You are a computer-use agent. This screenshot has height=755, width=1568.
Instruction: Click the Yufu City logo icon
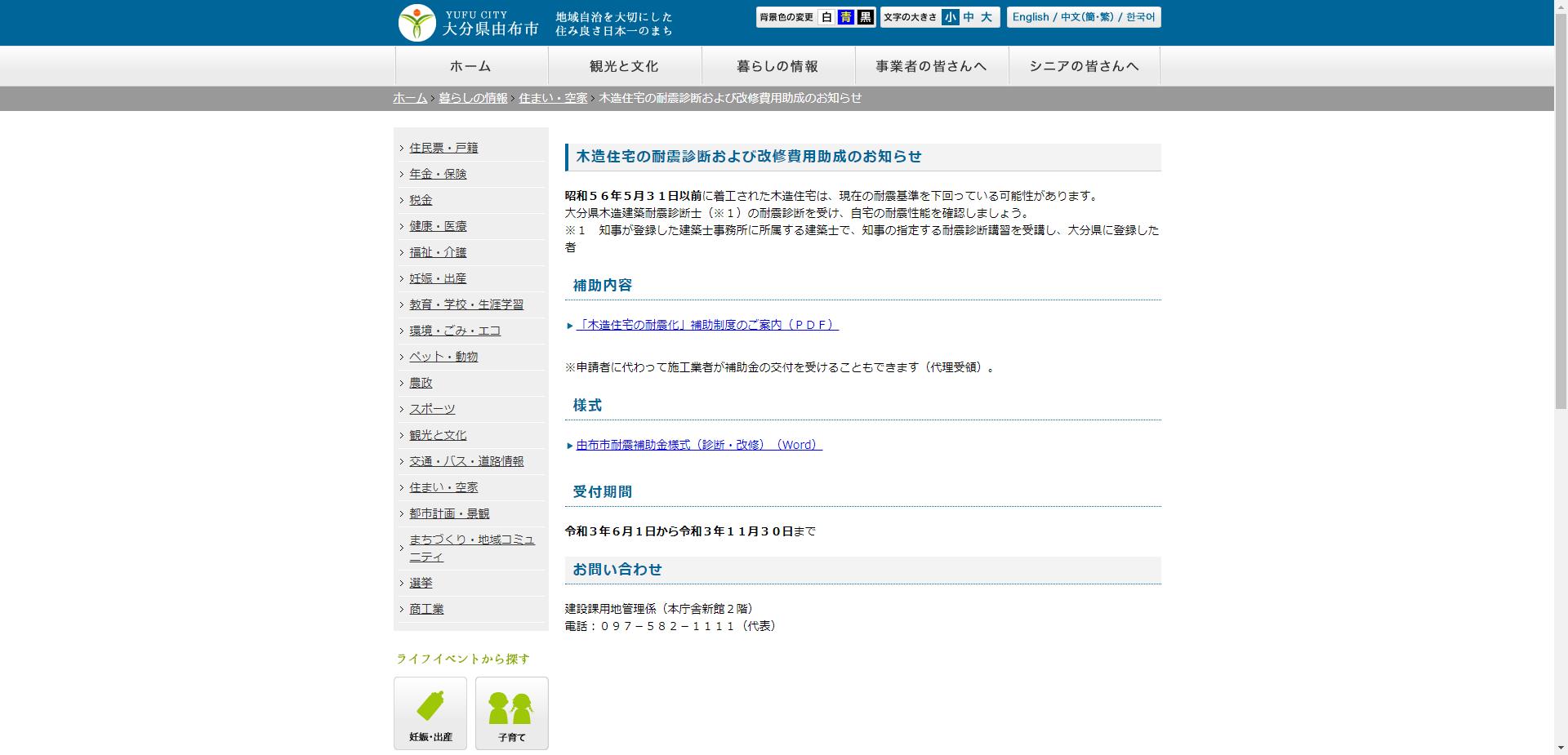pos(416,22)
